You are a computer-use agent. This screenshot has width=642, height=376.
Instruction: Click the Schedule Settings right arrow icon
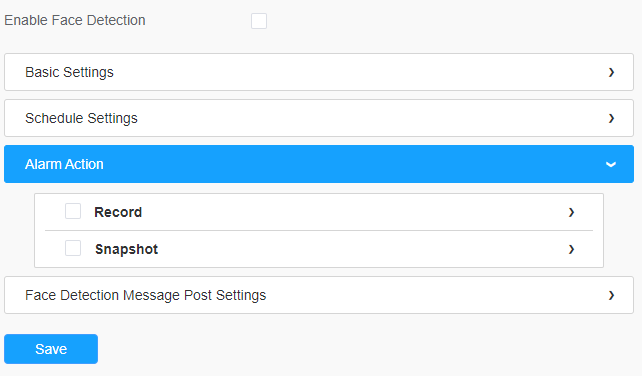(x=611, y=118)
